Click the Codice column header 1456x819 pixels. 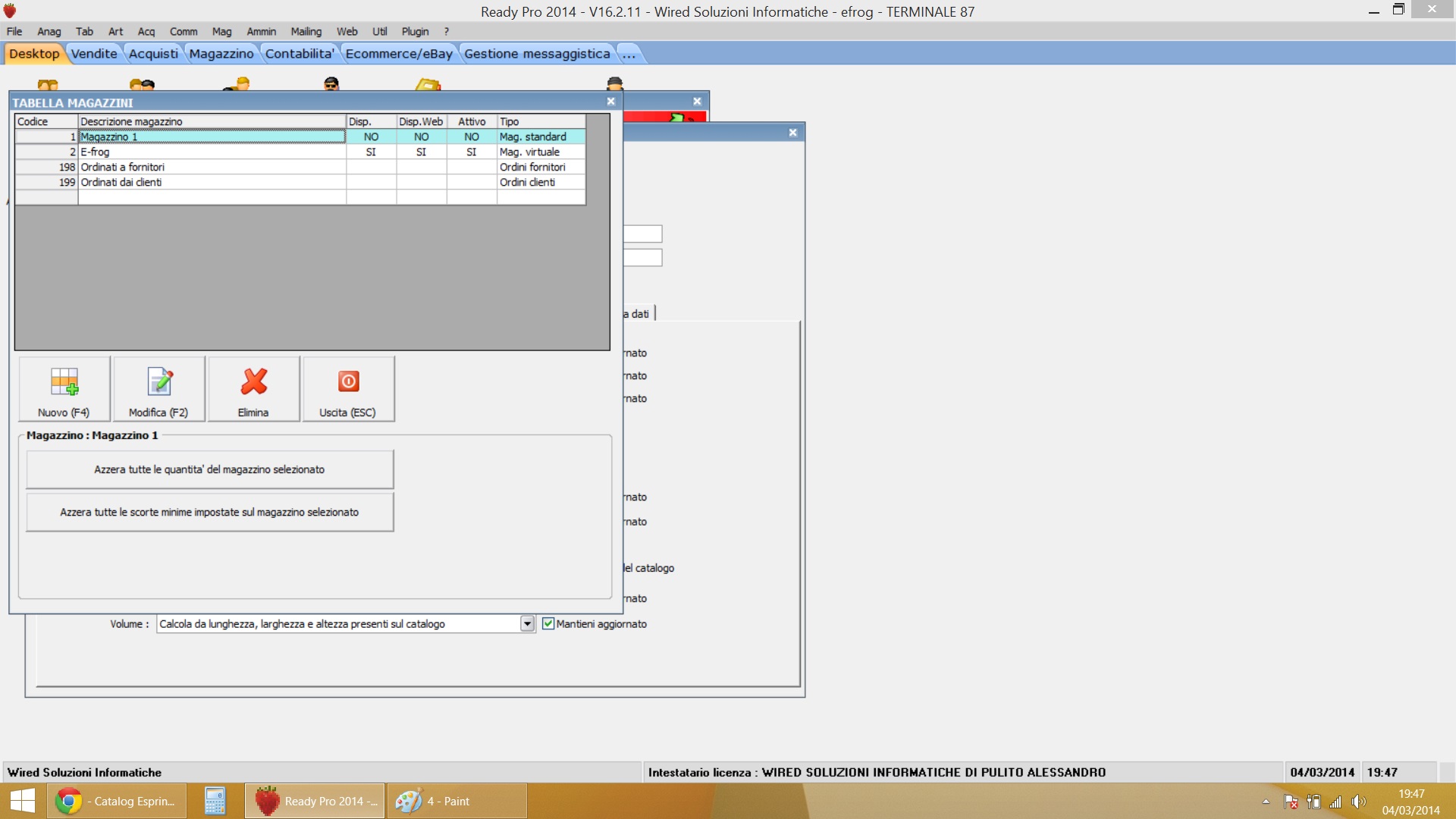(x=46, y=121)
